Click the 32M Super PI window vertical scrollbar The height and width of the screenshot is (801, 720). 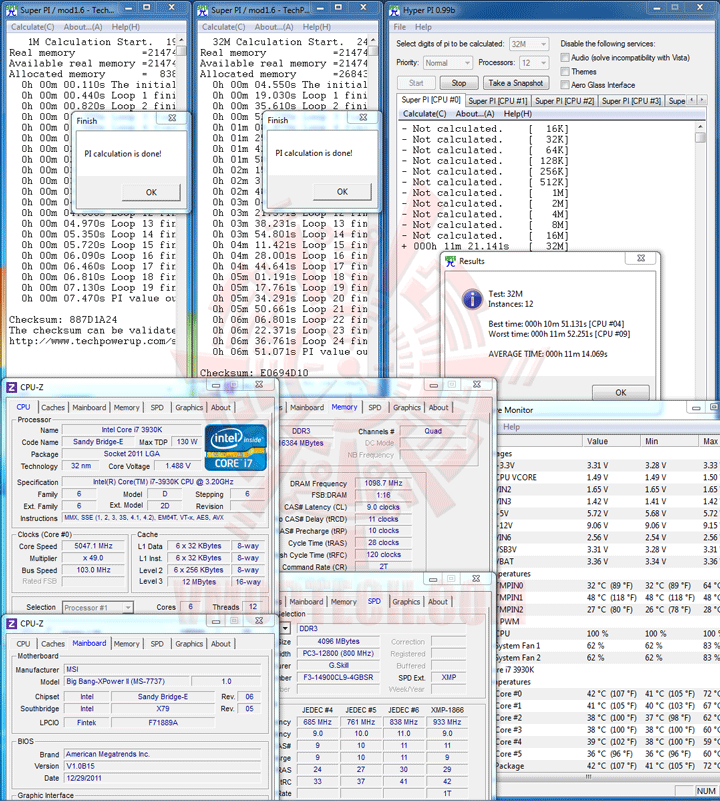pos(373,204)
